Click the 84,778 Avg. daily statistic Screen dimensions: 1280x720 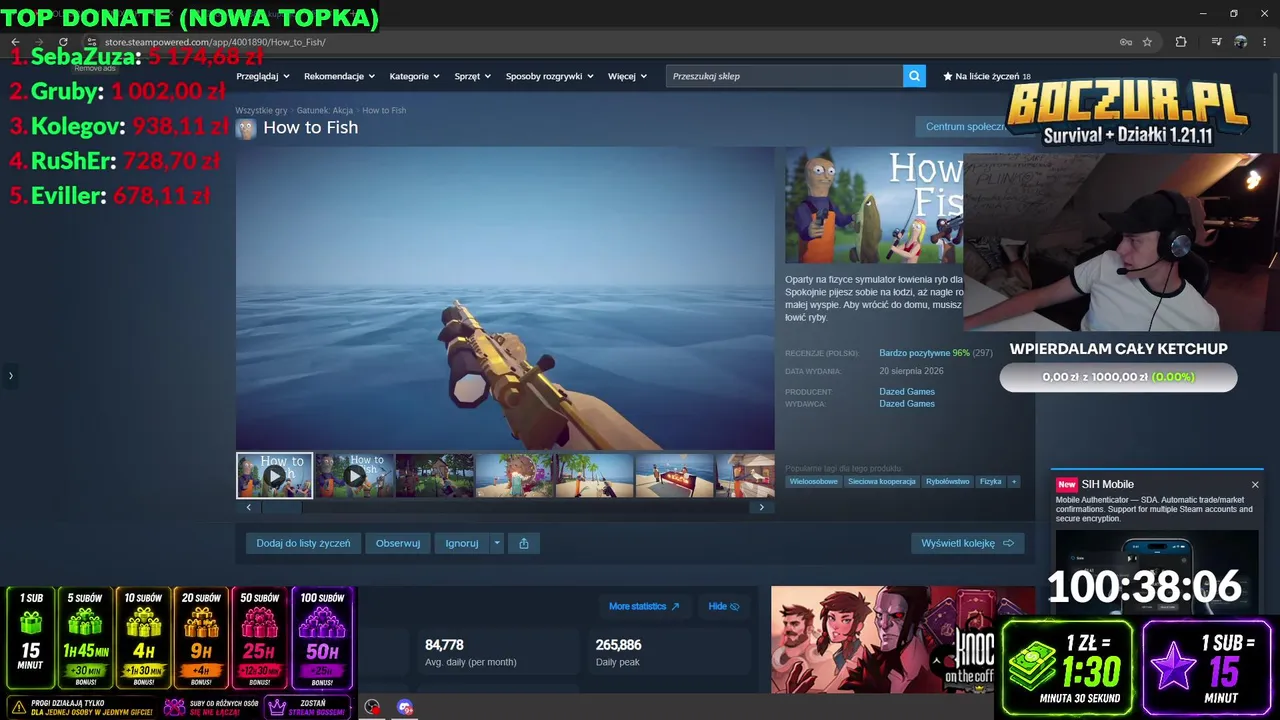pos(497,652)
